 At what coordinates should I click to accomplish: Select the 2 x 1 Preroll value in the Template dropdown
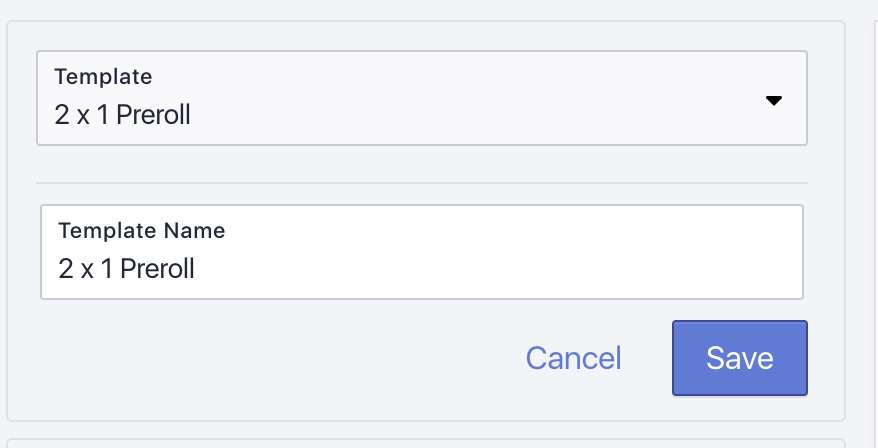point(123,115)
